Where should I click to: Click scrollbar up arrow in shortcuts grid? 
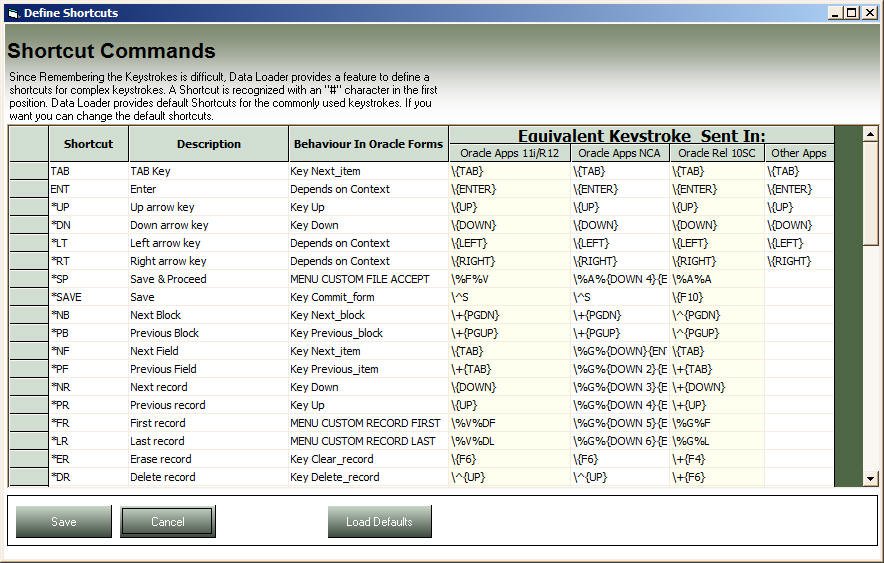[x=870, y=134]
